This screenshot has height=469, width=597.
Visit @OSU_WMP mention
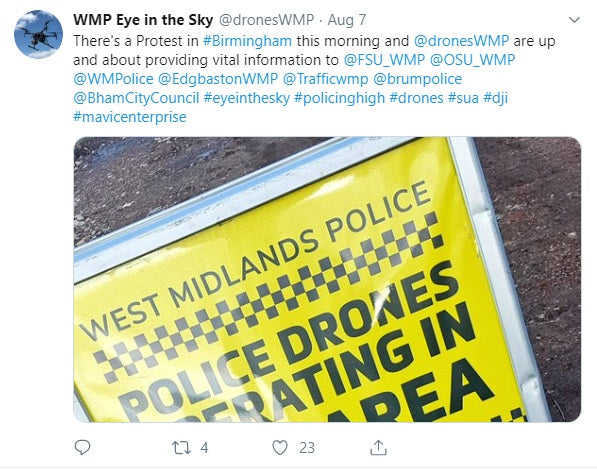[472, 60]
